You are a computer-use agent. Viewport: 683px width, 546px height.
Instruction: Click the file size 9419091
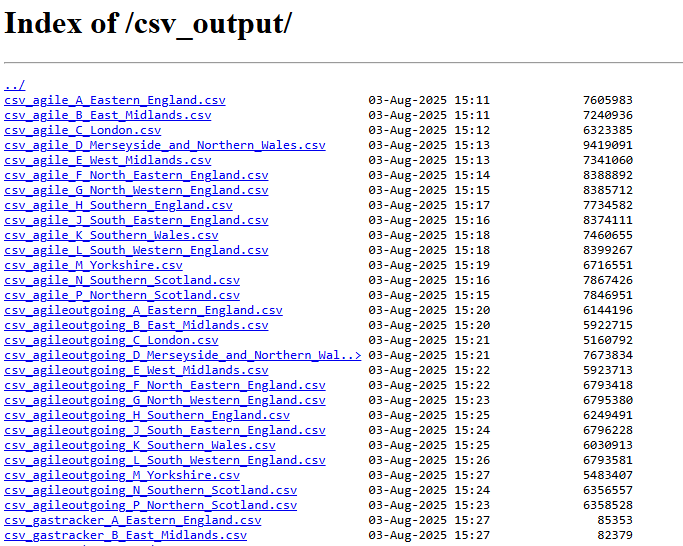pyautogui.click(x=608, y=145)
